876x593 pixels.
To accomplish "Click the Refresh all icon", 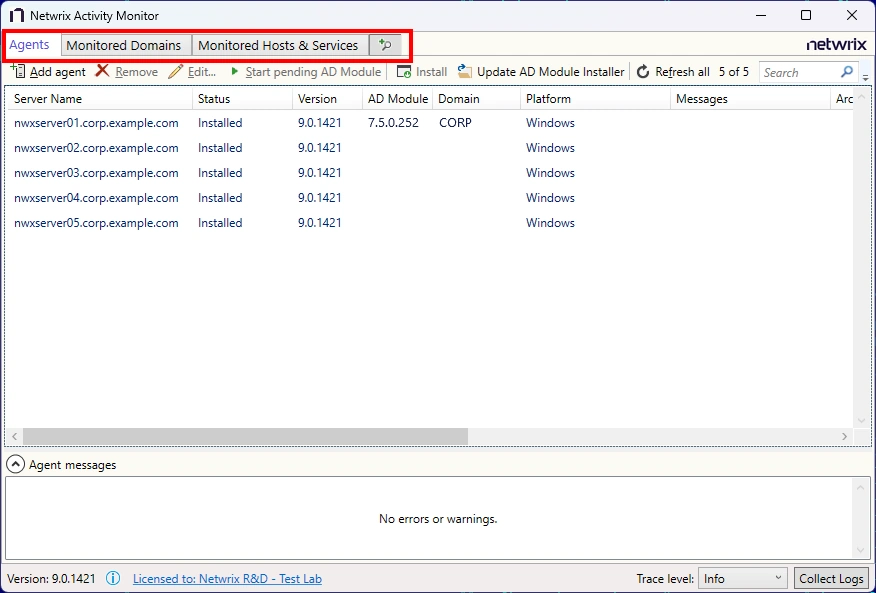I will (x=641, y=71).
